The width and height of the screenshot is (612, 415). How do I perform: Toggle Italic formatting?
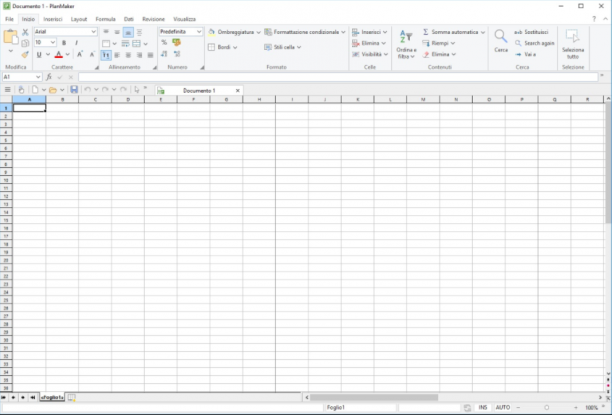point(76,43)
